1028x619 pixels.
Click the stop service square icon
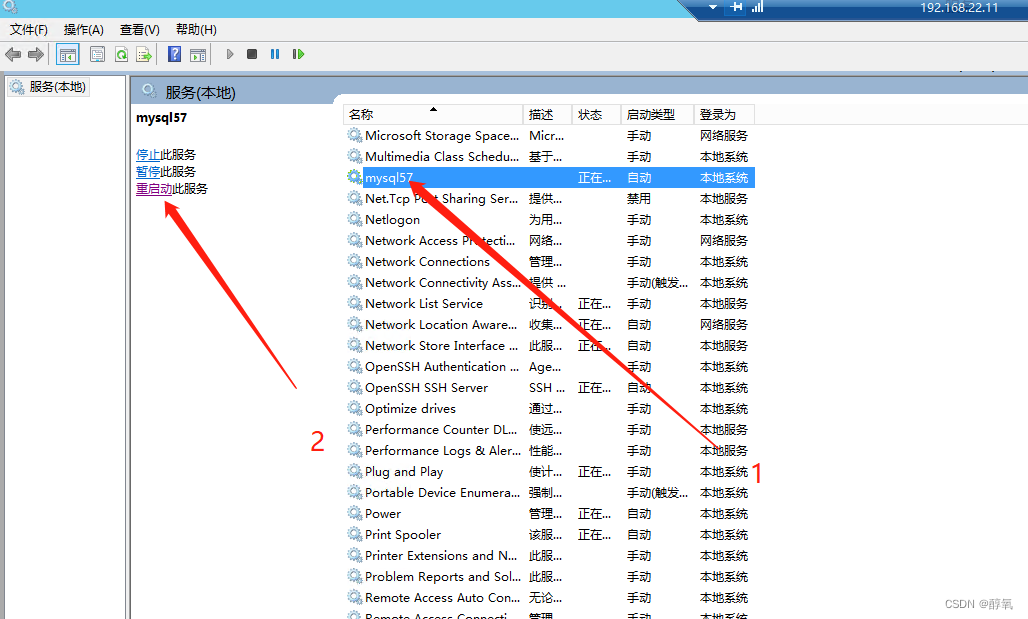pyautogui.click(x=253, y=54)
